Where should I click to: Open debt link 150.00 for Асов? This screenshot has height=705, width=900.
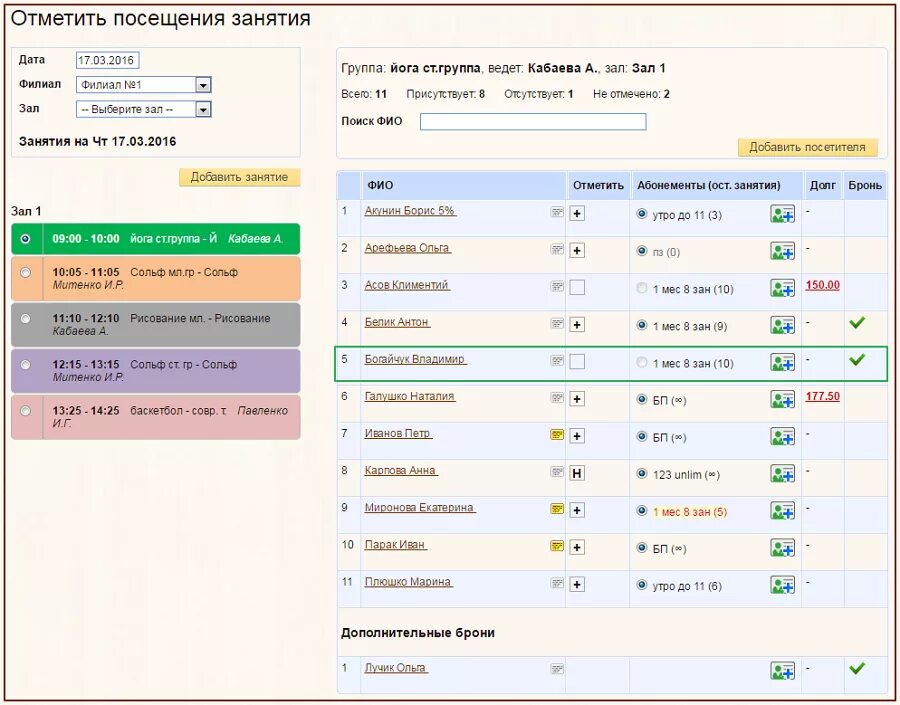pos(823,285)
